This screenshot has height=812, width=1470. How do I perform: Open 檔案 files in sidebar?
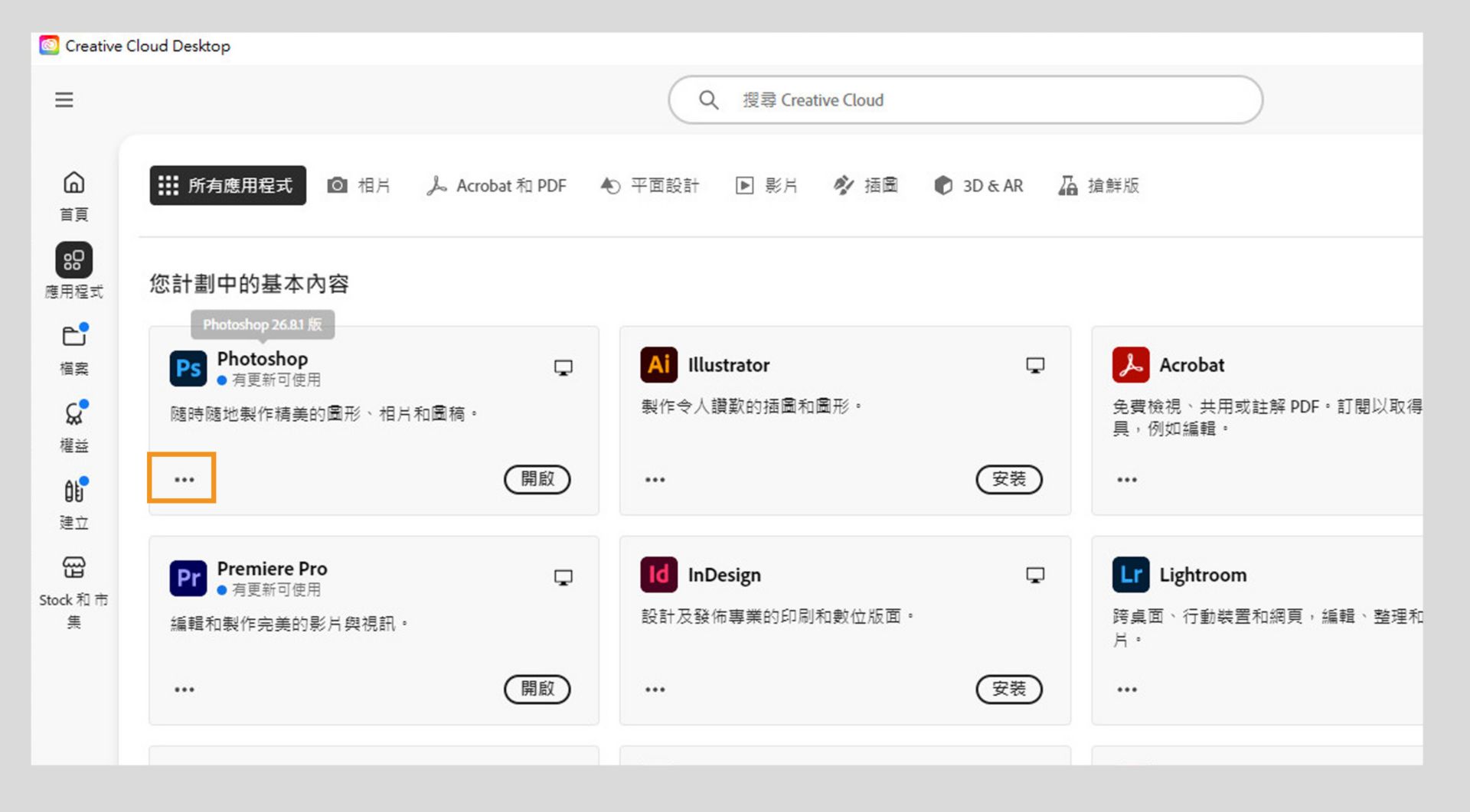pyautogui.click(x=74, y=349)
